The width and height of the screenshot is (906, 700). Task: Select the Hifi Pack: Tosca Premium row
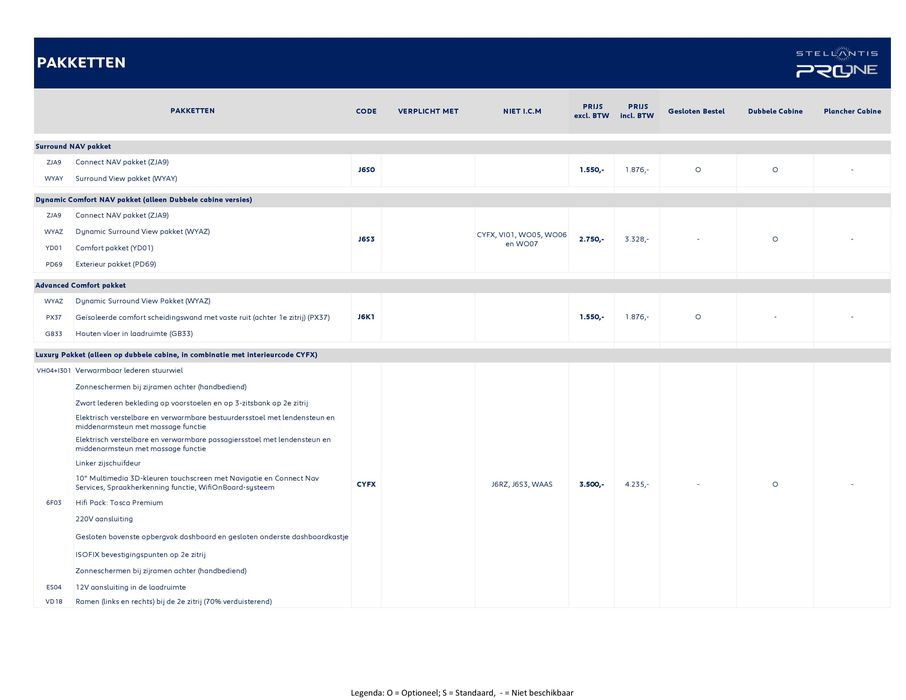(119, 503)
